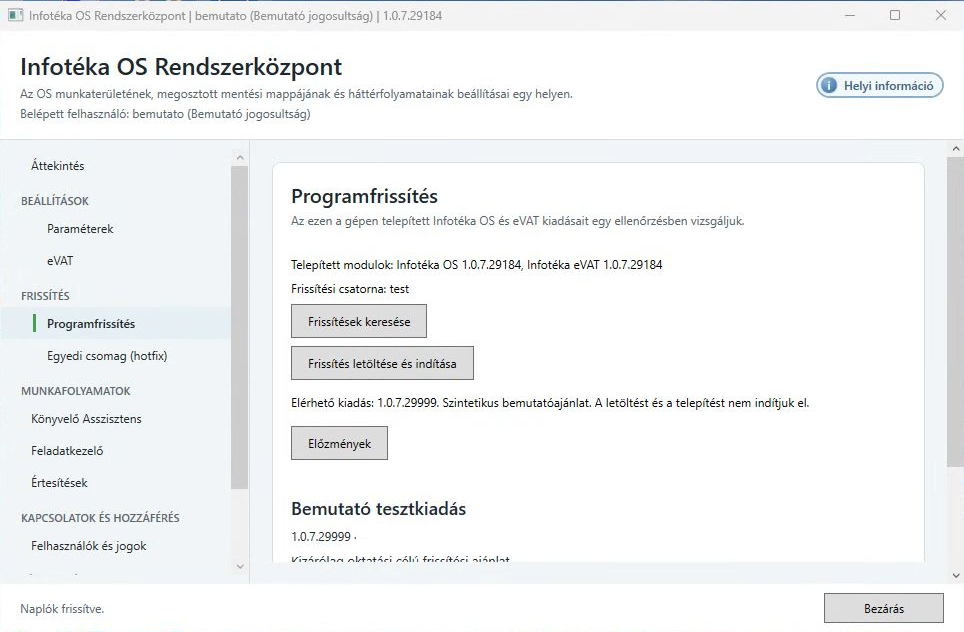The width and height of the screenshot is (964, 632).
Task: Minimize the Rendszerközpont window
Action: pyautogui.click(x=850, y=15)
